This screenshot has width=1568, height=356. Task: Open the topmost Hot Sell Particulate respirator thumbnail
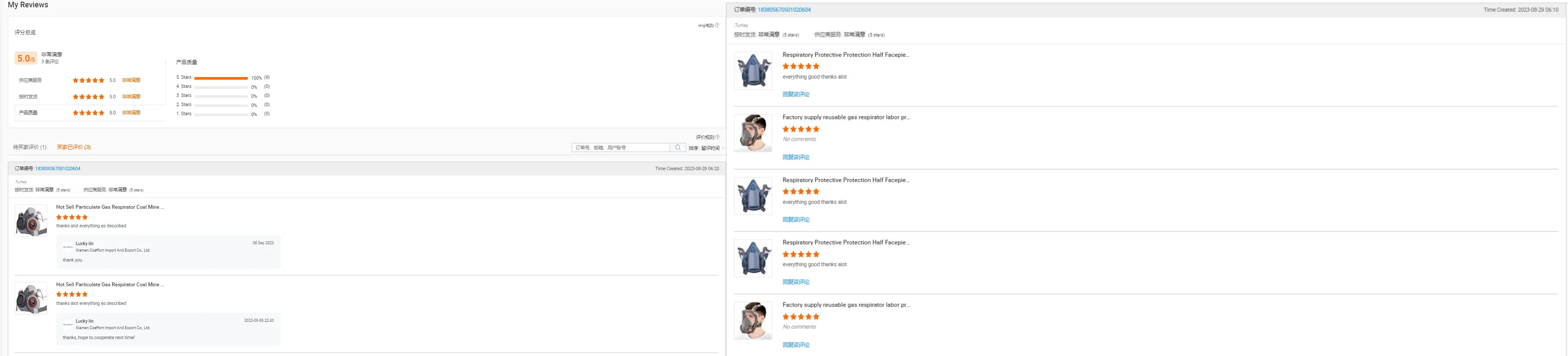(x=31, y=221)
